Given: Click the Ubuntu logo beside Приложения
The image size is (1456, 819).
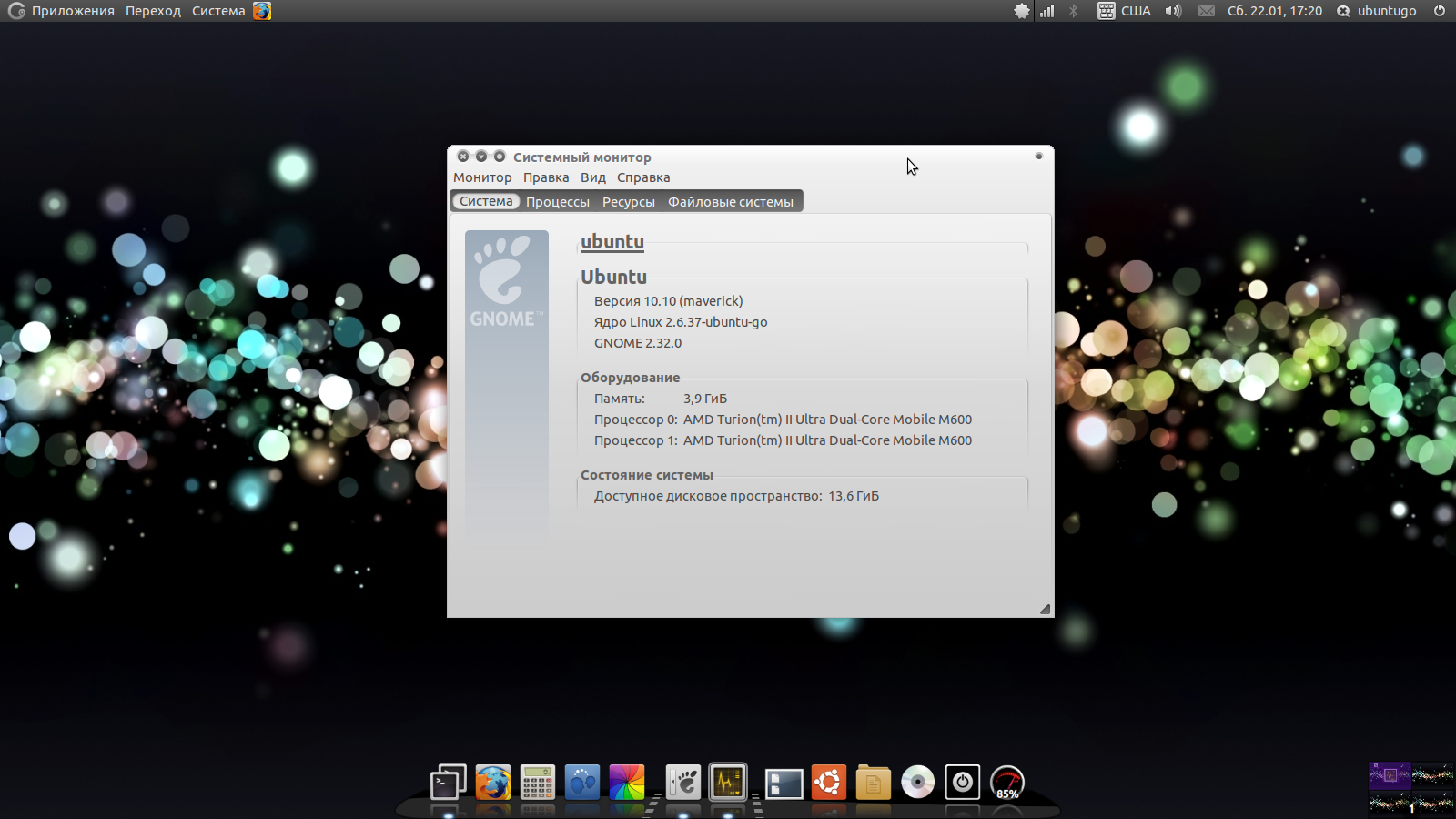Looking at the screenshot, I should click(x=15, y=11).
